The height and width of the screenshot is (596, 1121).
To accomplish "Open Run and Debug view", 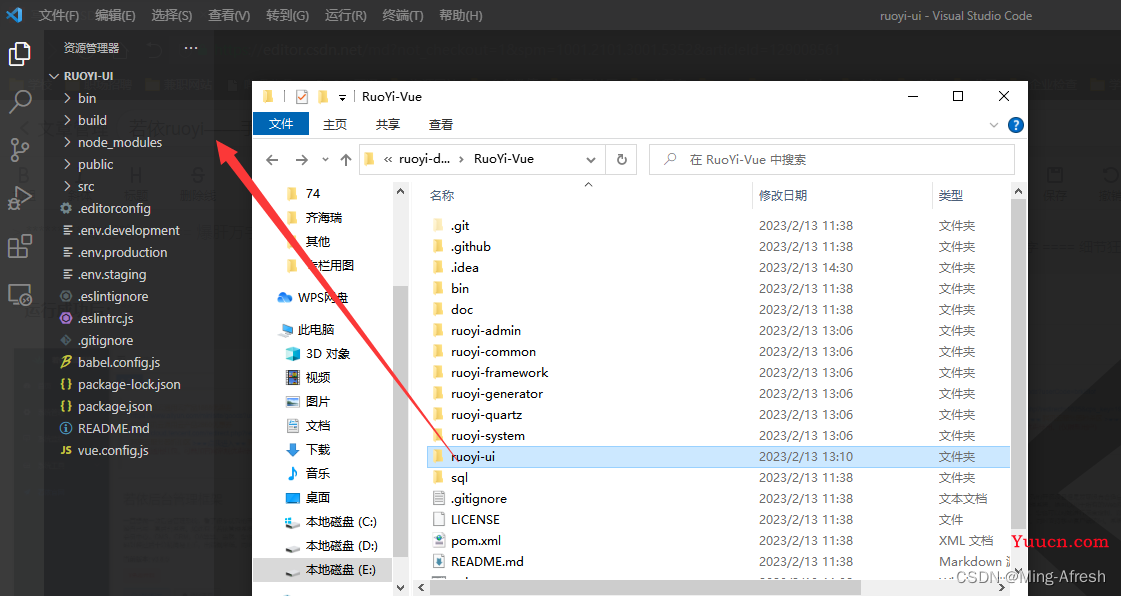I will pyautogui.click(x=20, y=198).
